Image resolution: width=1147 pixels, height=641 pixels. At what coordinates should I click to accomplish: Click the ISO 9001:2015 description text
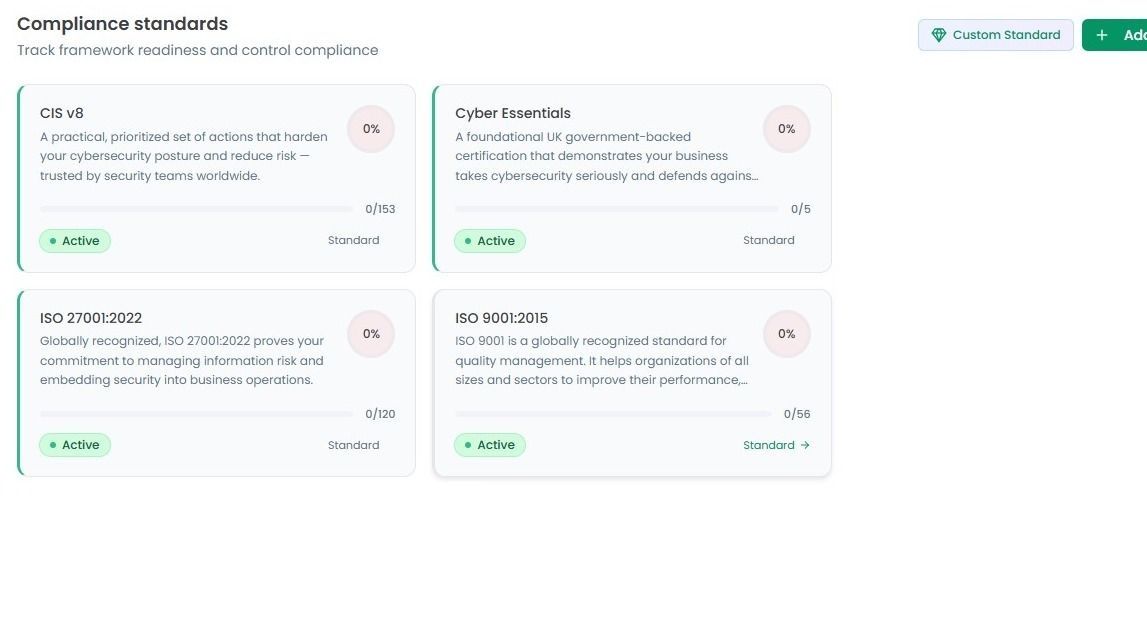[x=602, y=360]
